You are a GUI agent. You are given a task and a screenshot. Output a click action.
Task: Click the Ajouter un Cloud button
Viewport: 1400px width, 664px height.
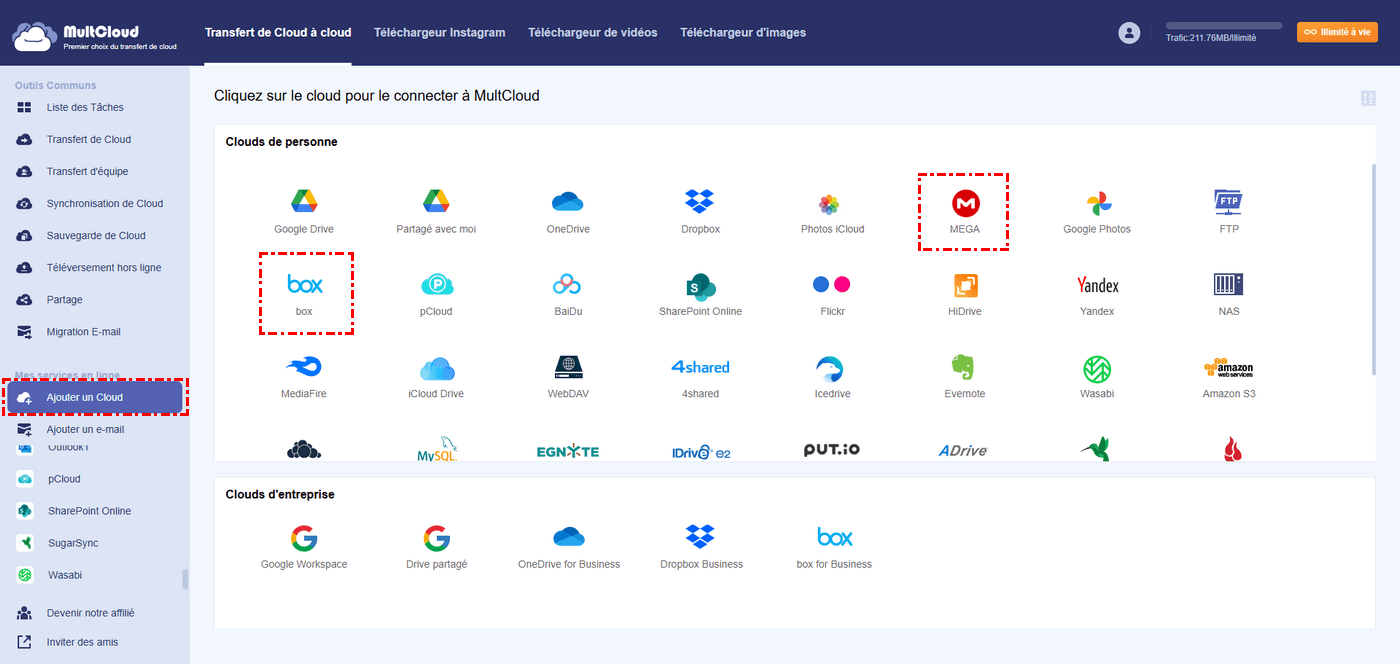click(x=95, y=397)
